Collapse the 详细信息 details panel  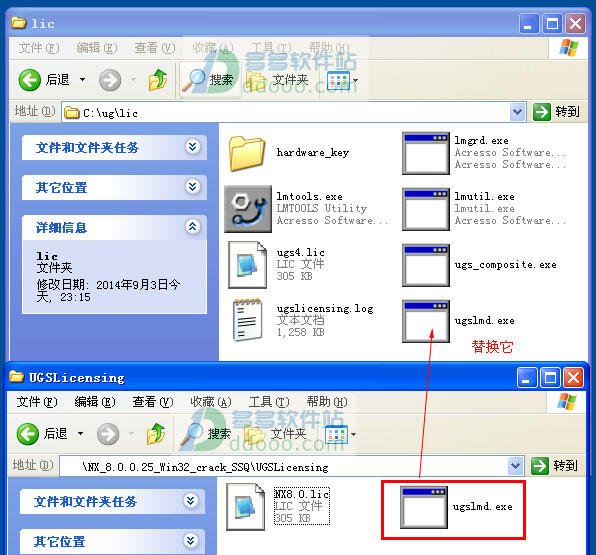pyautogui.click(x=193, y=227)
